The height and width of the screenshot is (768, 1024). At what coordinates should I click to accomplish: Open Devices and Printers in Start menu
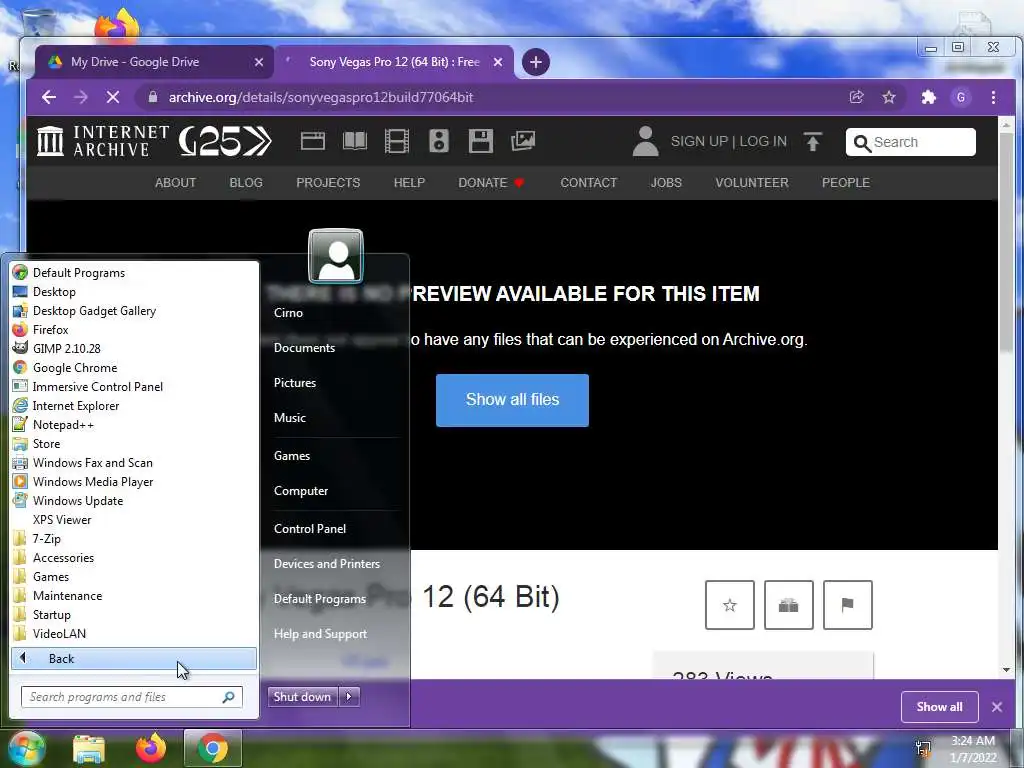tap(327, 564)
